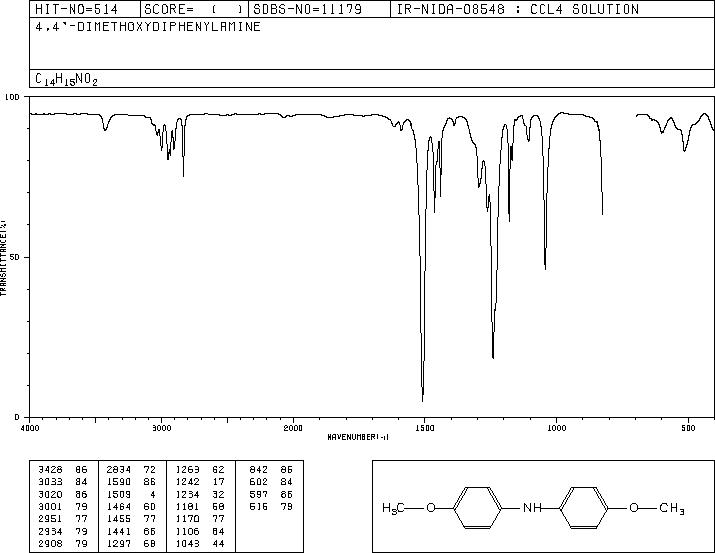Click the peak table entry 2934
715x553 pixels.
click(50, 531)
